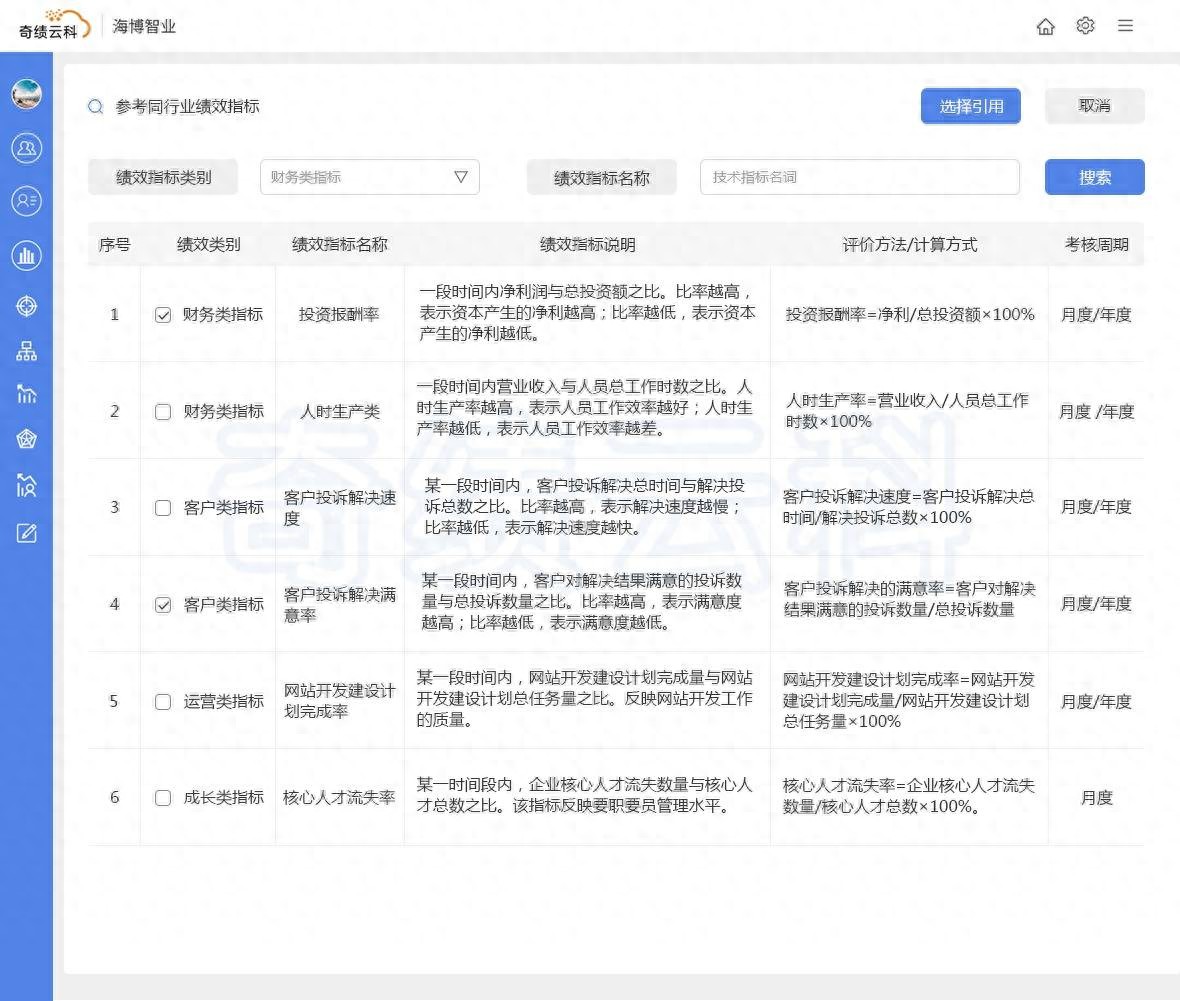The image size is (1180, 1001).
Task: Click the 海博智业 company name
Action: (x=144, y=26)
